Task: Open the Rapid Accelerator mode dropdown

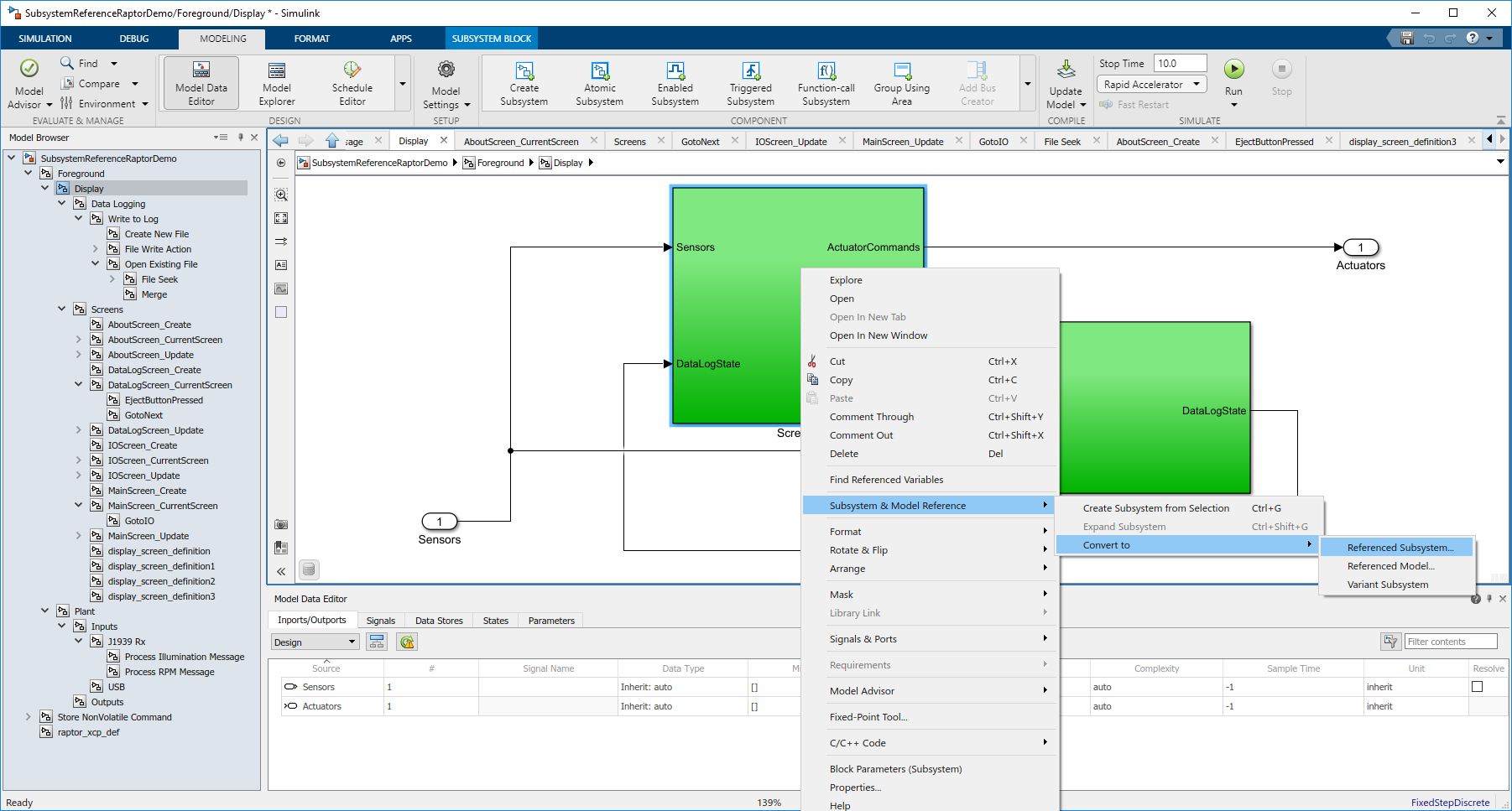Action: (1151, 84)
